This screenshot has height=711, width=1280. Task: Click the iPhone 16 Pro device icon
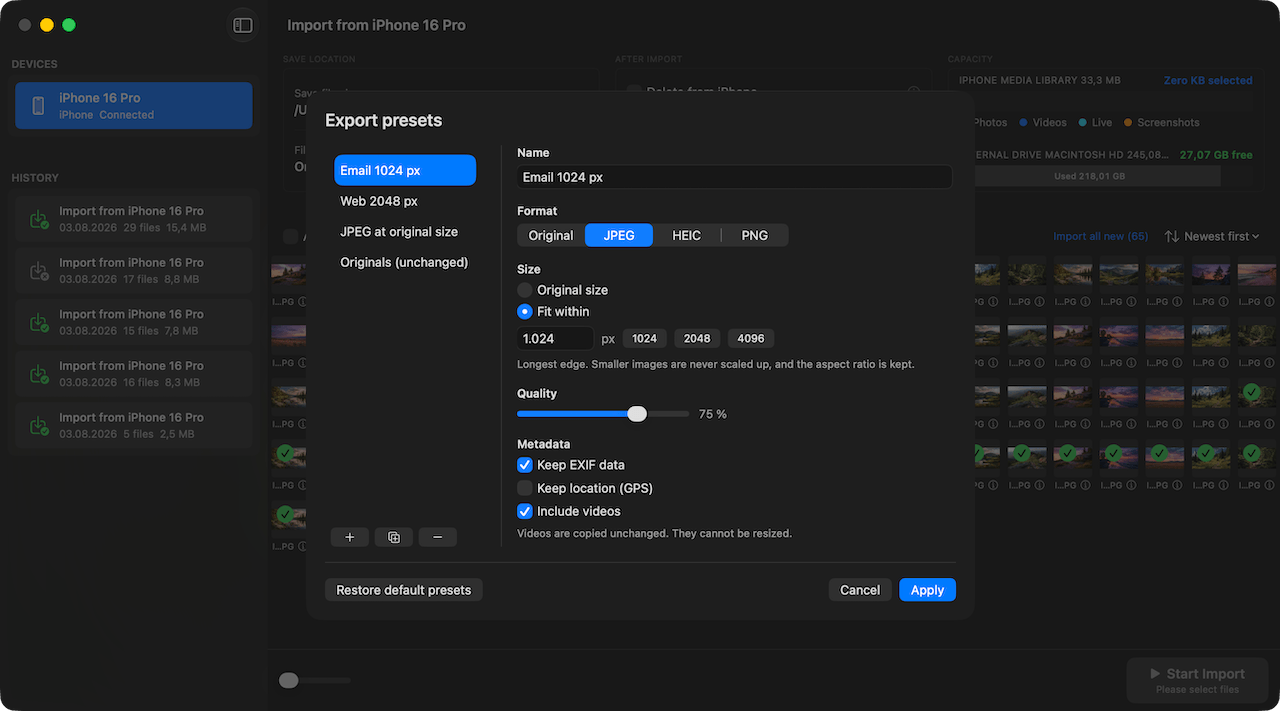click(x=38, y=106)
